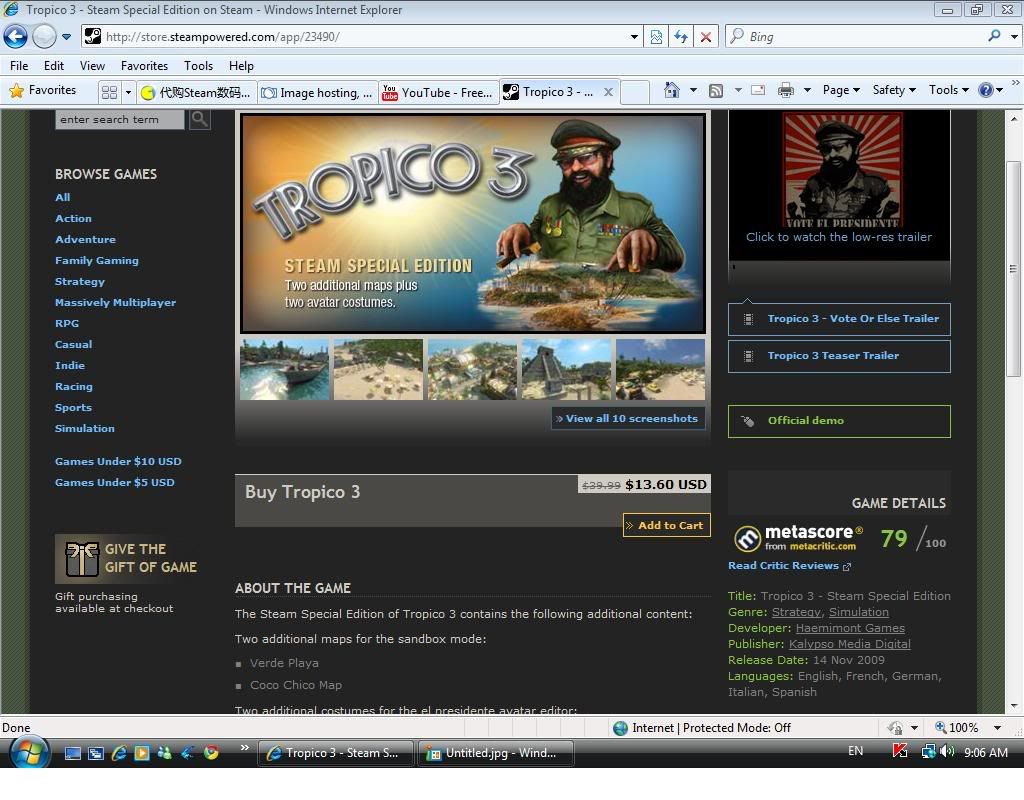This screenshot has height=800, width=1024.
Task: Open the Haemimont Games developer link
Action: (x=850, y=628)
